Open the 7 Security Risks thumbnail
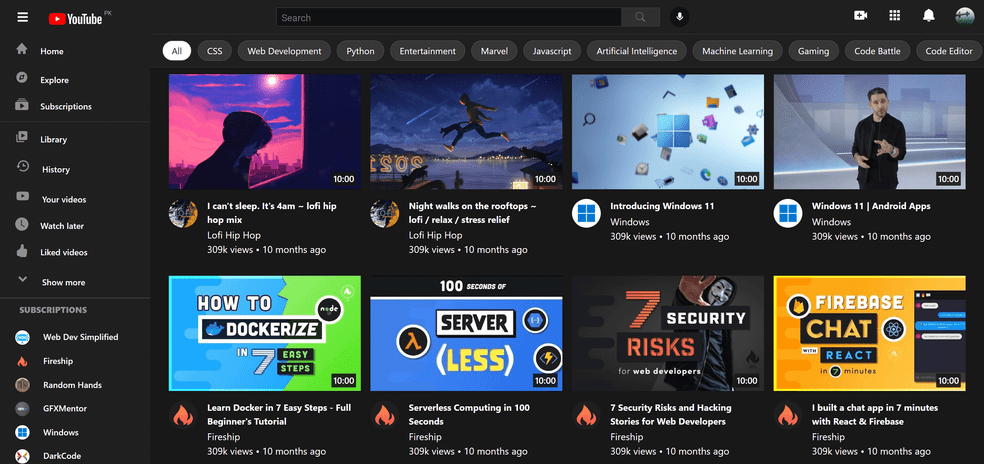 click(668, 333)
